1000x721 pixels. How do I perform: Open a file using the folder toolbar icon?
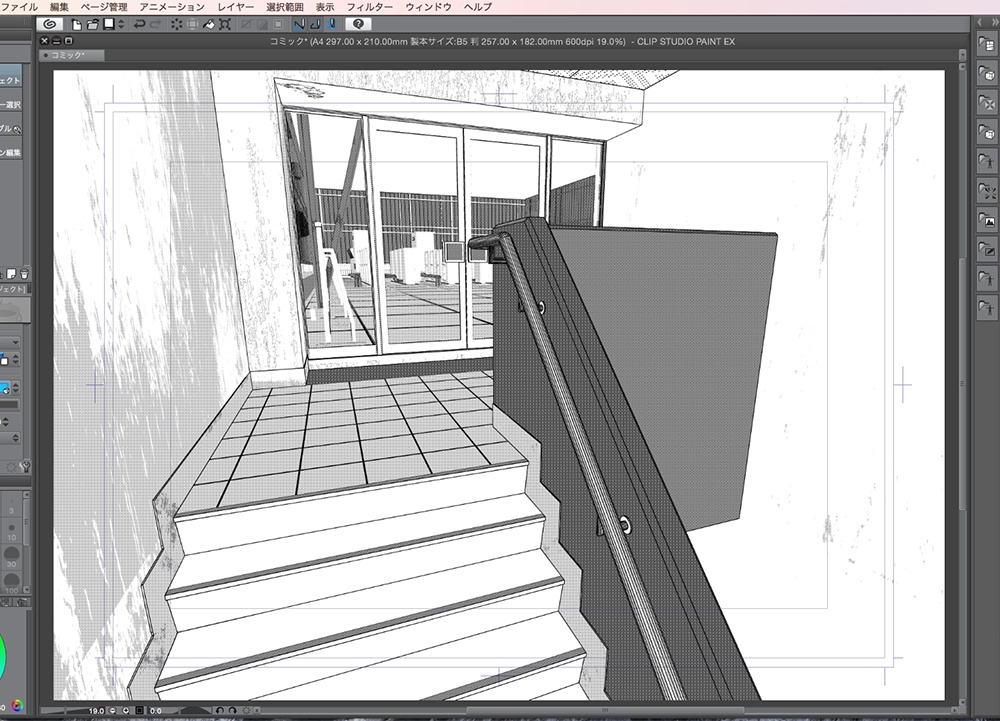point(92,23)
